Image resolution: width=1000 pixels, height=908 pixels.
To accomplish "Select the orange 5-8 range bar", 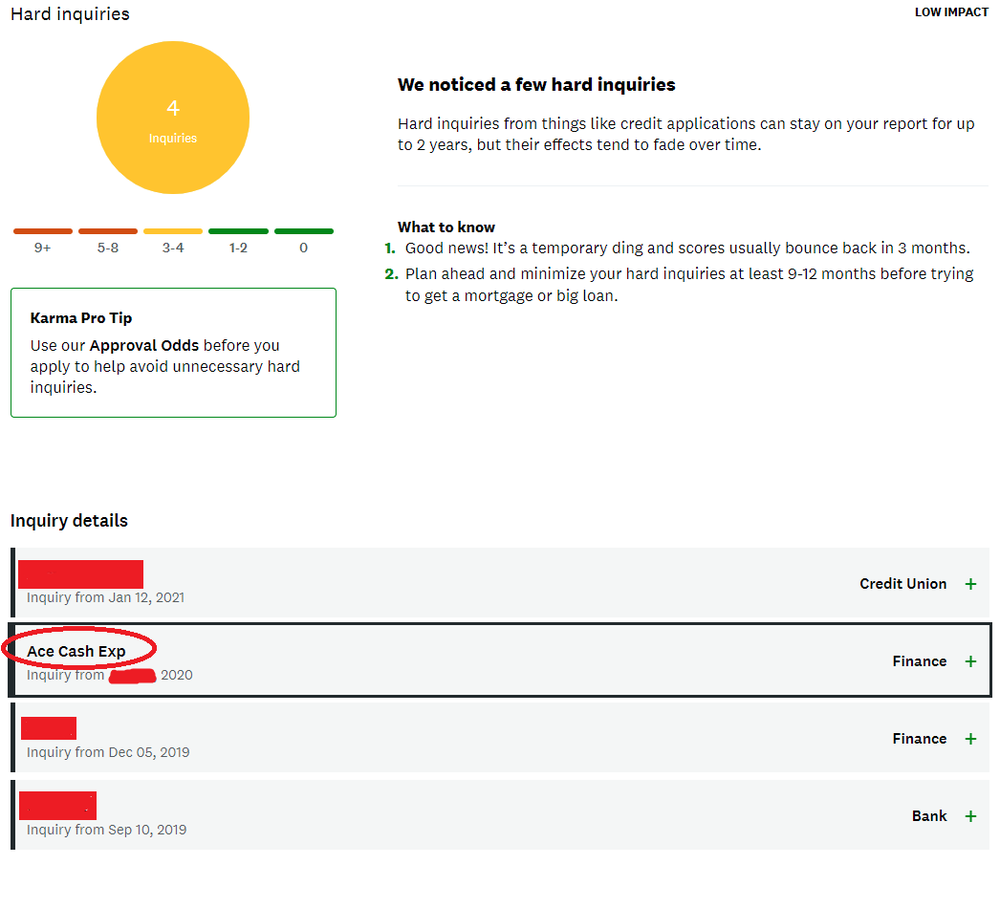I will [108, 231].
